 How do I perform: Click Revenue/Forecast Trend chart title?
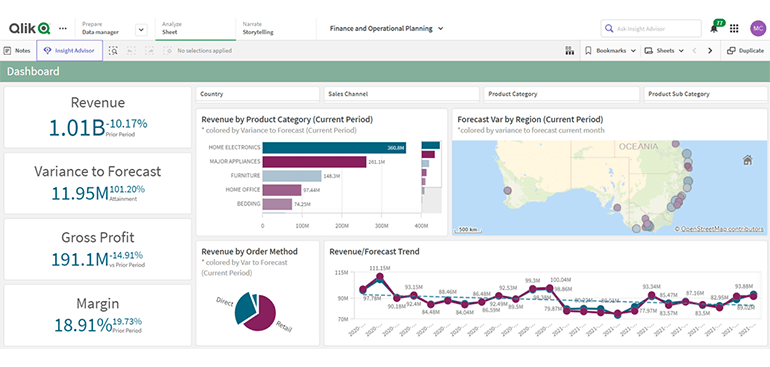point(374,252)
